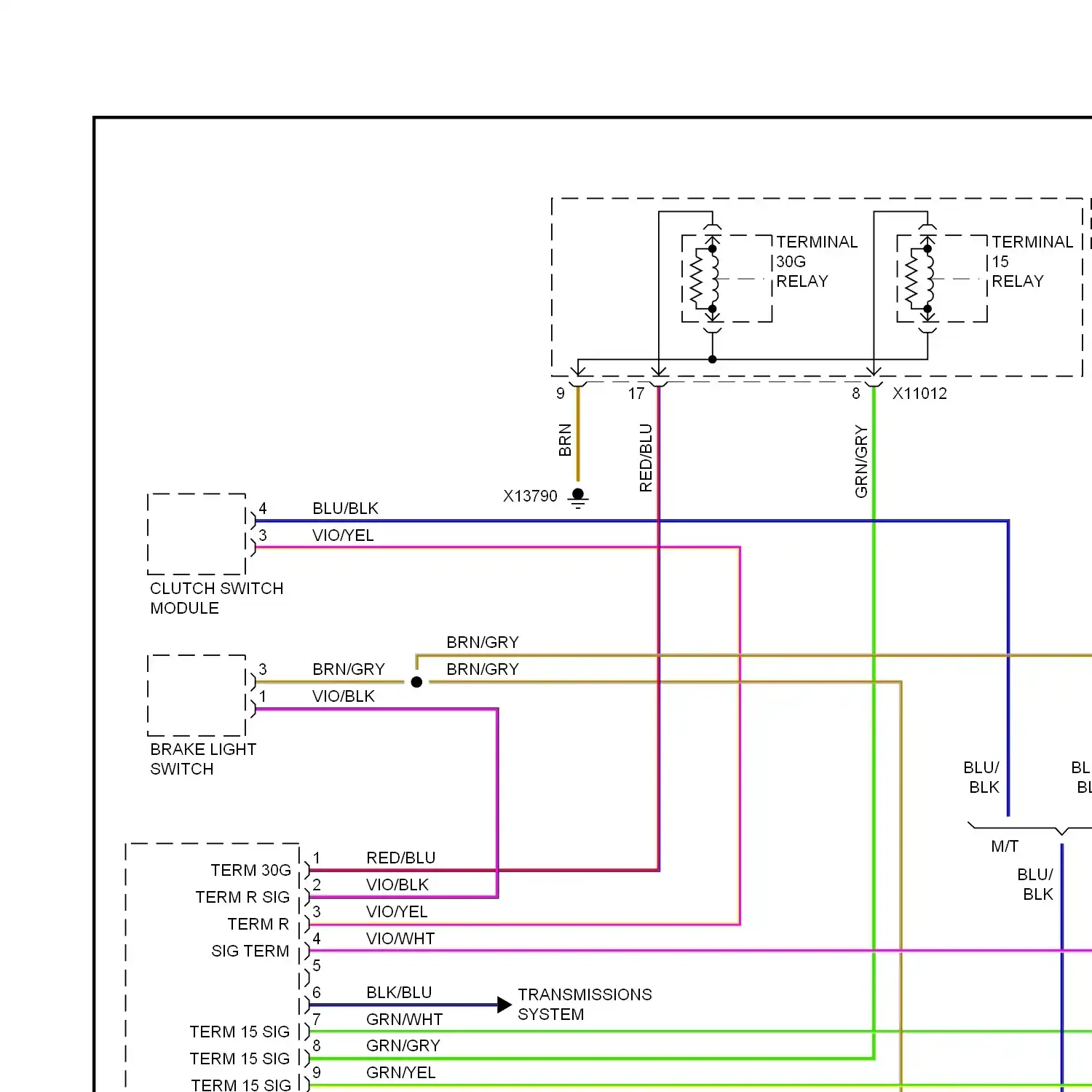Click the TERM R SIG label
Viewport: 1092px width, 1092px height.
point(242,897)
